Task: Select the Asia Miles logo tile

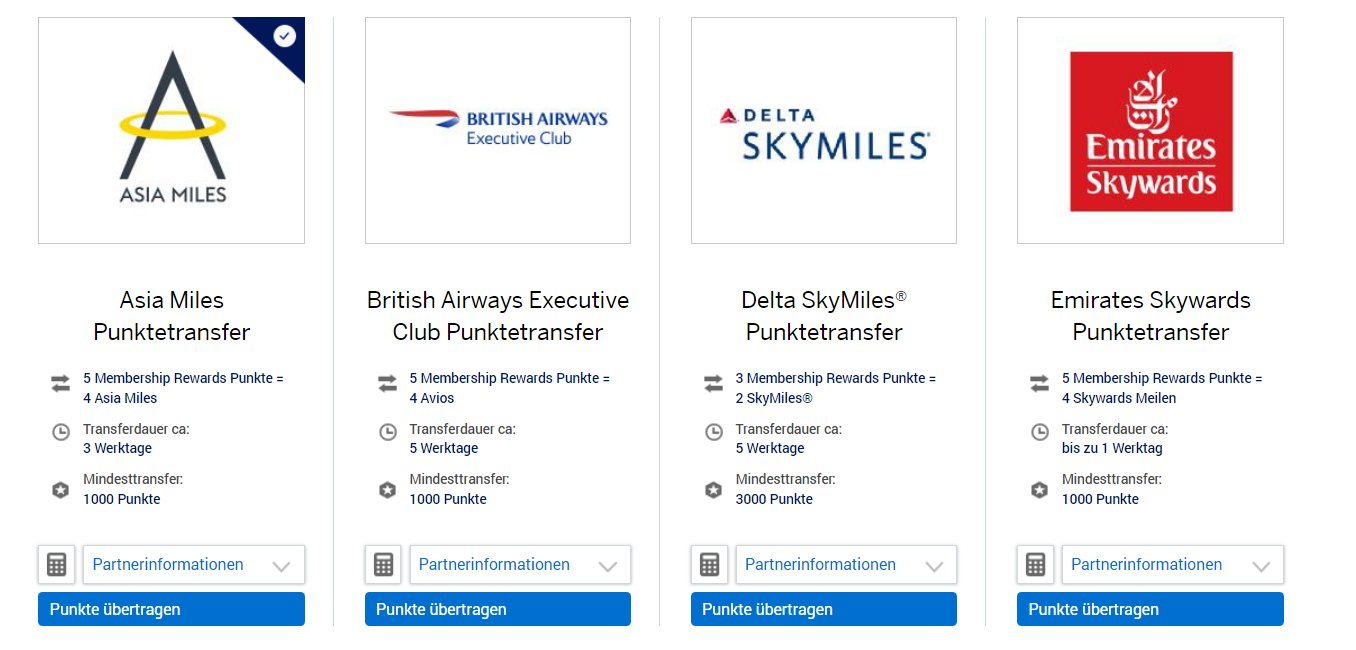Action: point(171,130)
